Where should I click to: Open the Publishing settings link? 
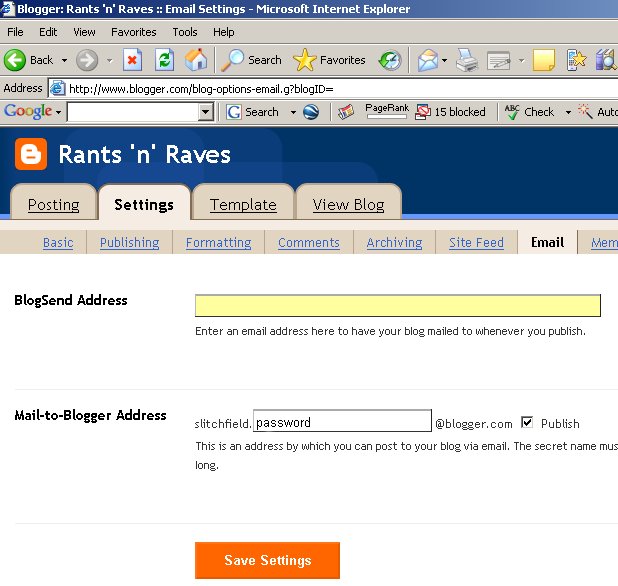tap(130, 242)
